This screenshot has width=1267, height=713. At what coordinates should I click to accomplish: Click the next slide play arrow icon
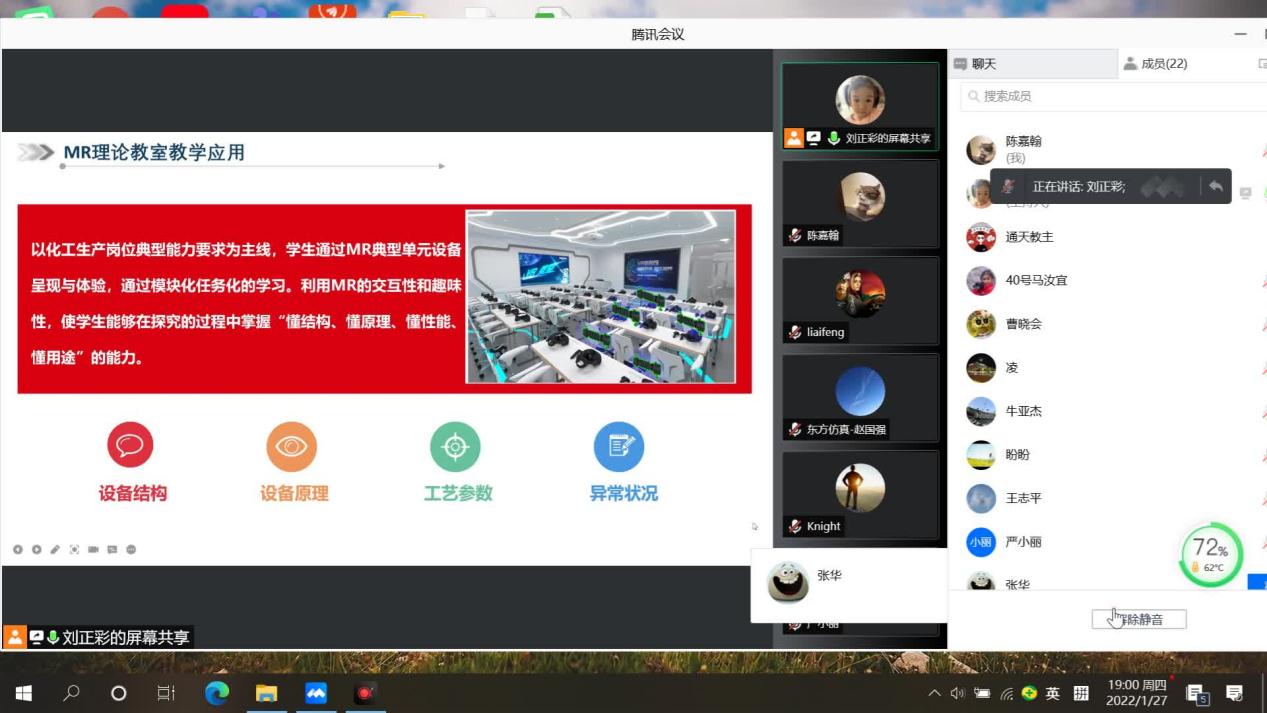coord(37,549)
